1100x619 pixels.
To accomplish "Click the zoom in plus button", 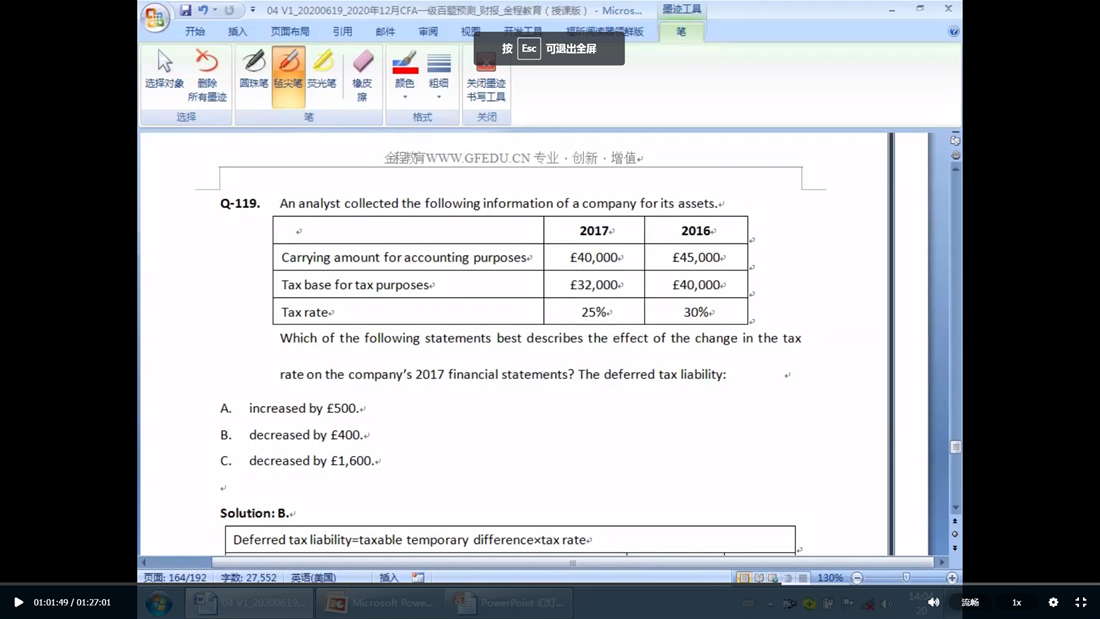I will [x=952, y=578].
